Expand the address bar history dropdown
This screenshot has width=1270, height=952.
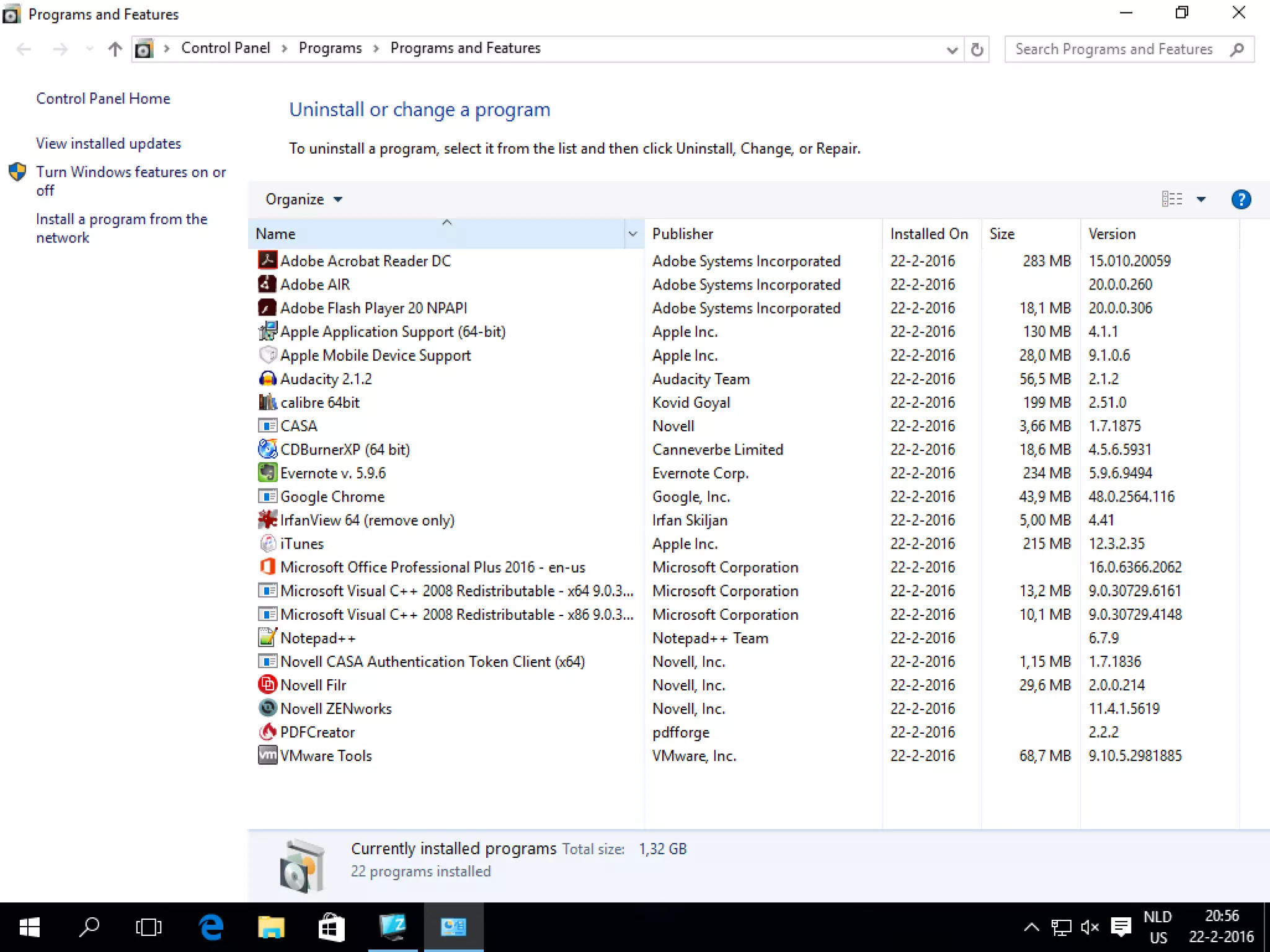coord(952,50)
